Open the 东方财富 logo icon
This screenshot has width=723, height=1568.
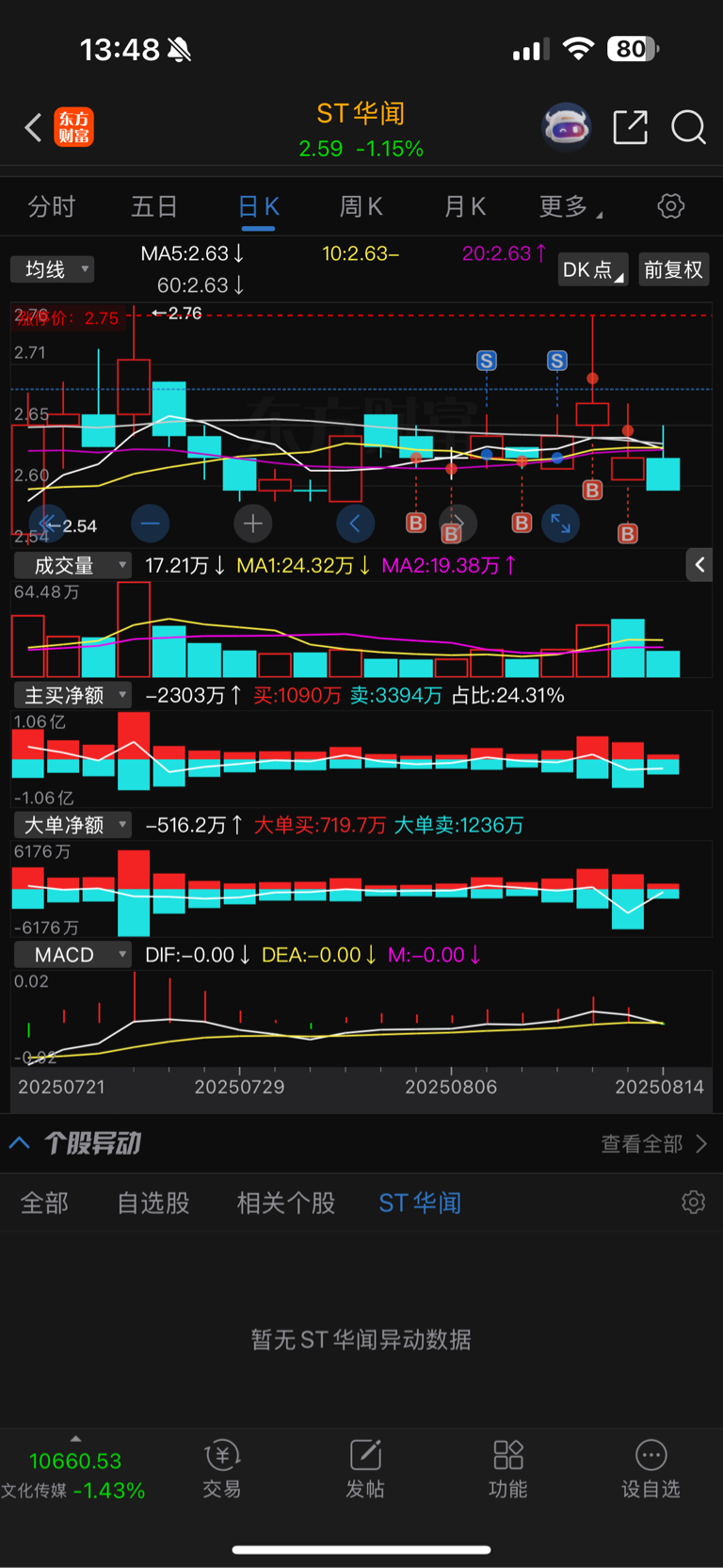coord(74,127)
